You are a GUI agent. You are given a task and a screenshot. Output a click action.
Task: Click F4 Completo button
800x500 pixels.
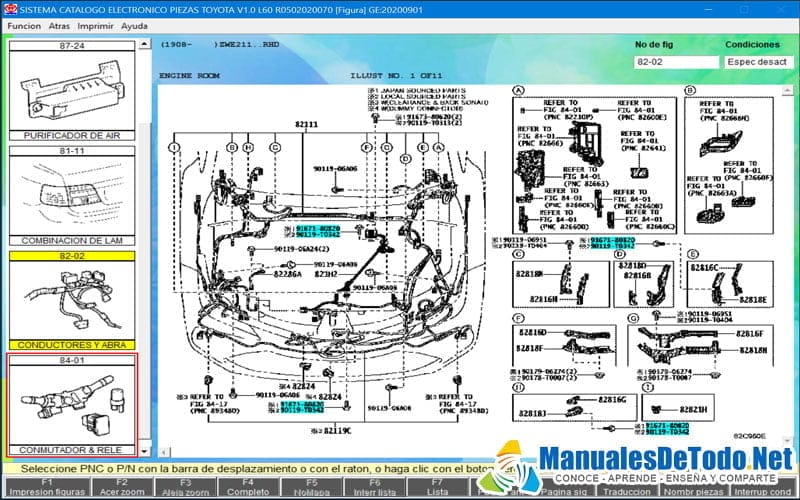click(248, 487)
